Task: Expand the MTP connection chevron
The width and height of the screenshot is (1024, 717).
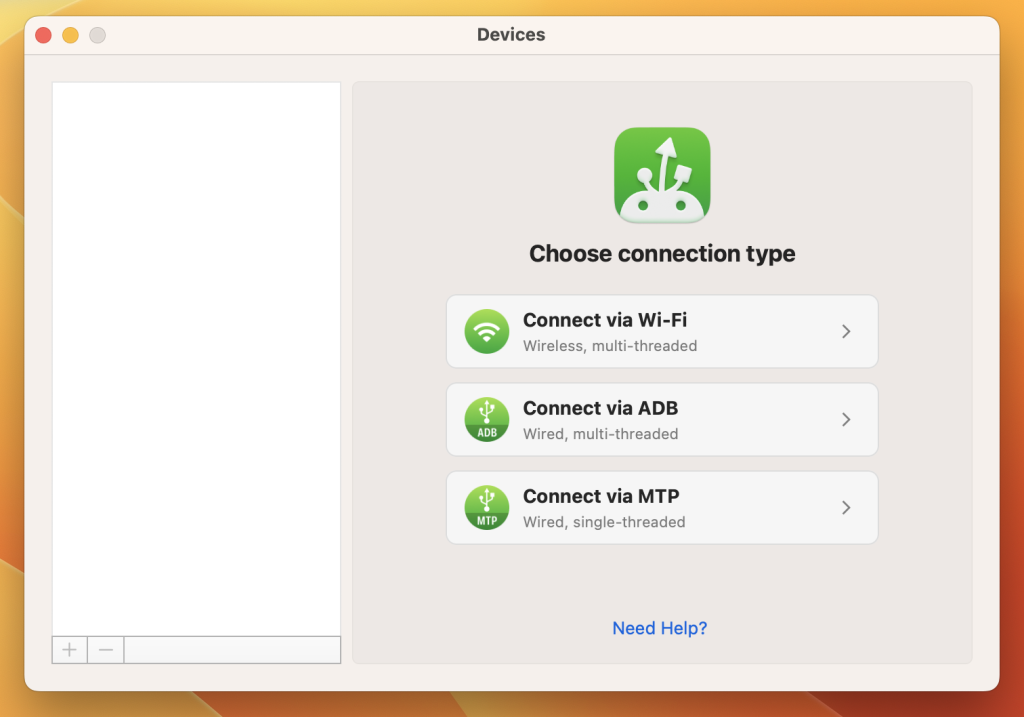Action: [x=846, y=508]
